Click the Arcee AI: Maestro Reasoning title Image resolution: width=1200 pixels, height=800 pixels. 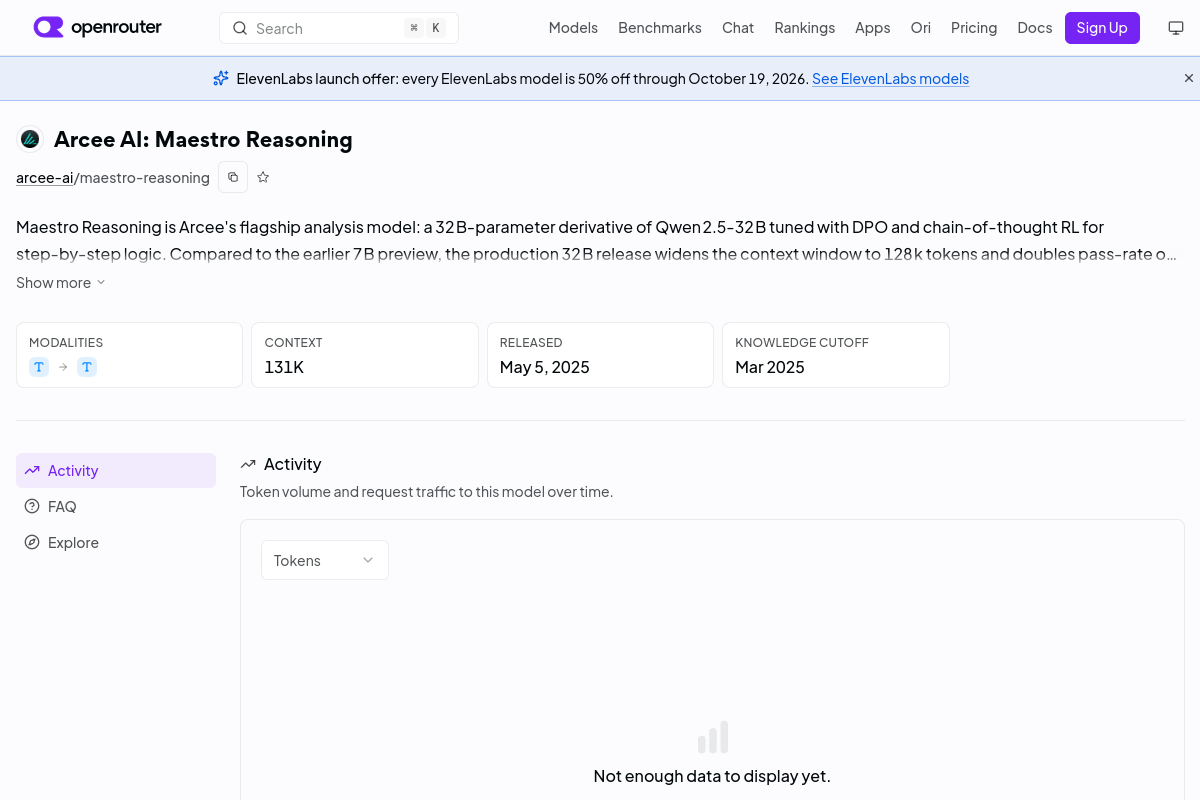[x=203, y=139]
